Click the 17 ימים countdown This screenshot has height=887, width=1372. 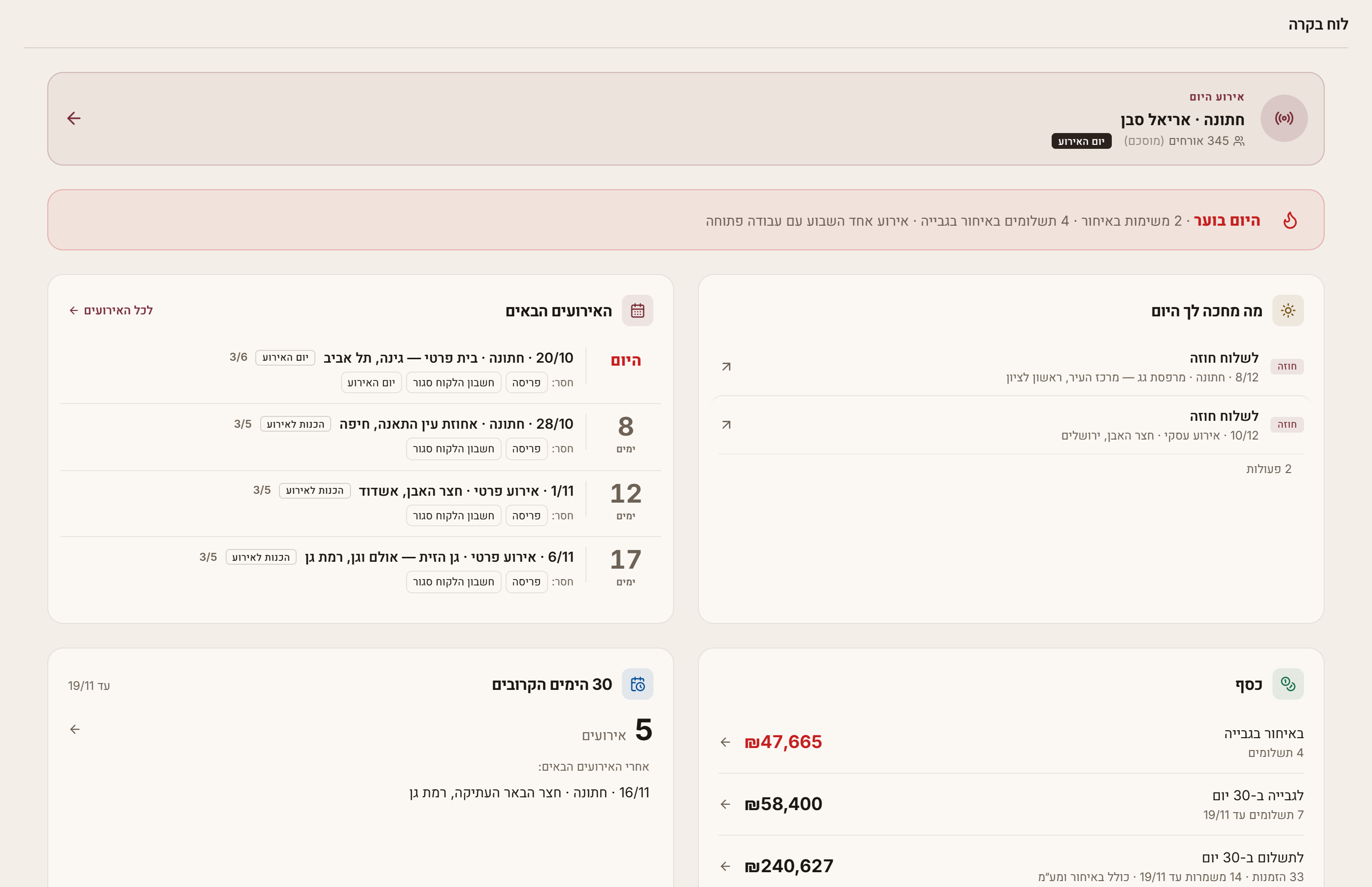tap(625, 567)
